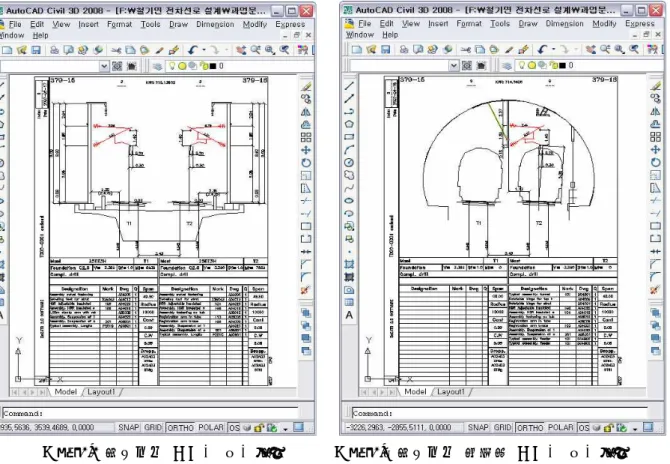Expand Undo history arrow in left window
The width and height of the screenshot is (670, 464).
tap(204, 50)
